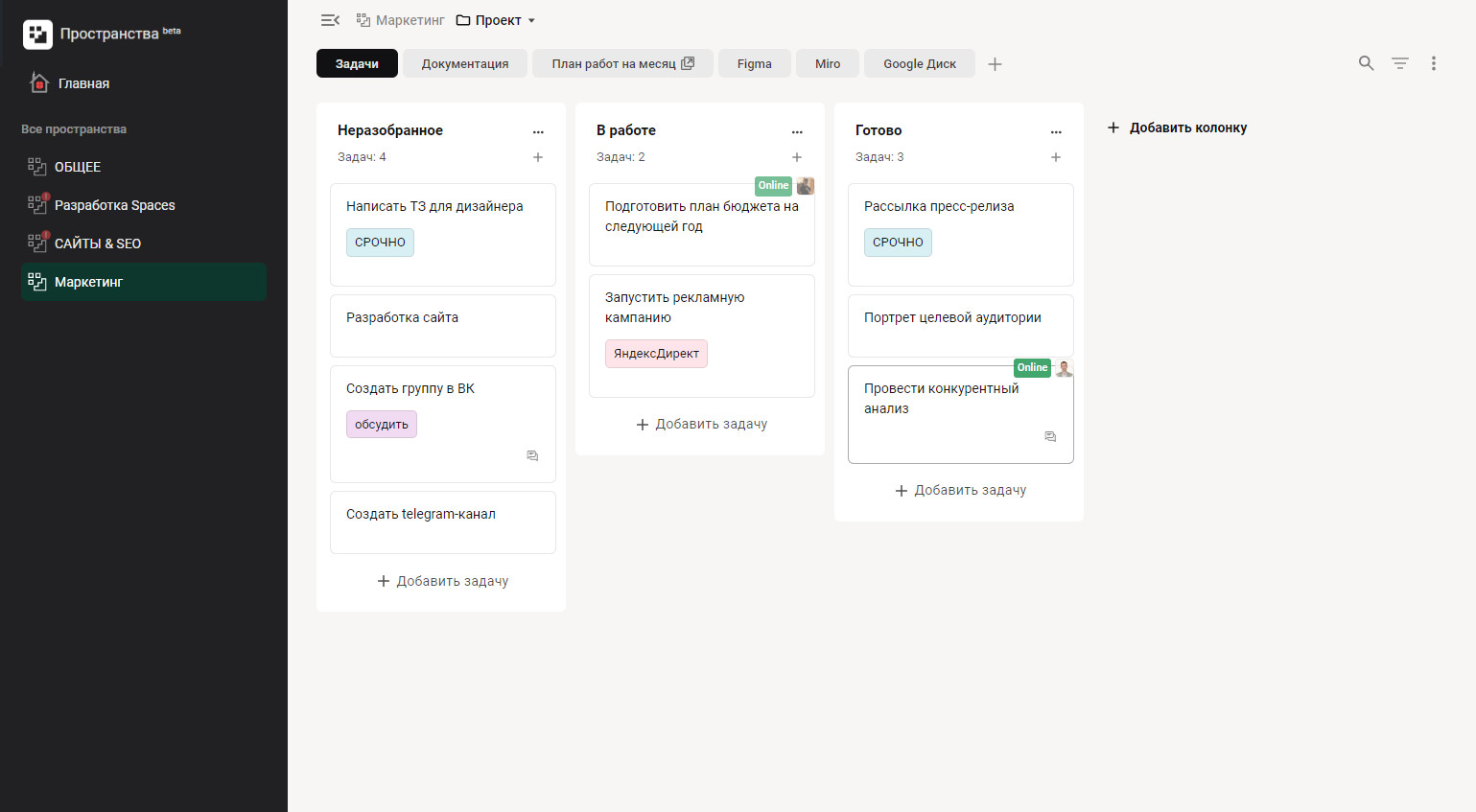
Task: Switch to the Figma tab
Action: (754, 64)
